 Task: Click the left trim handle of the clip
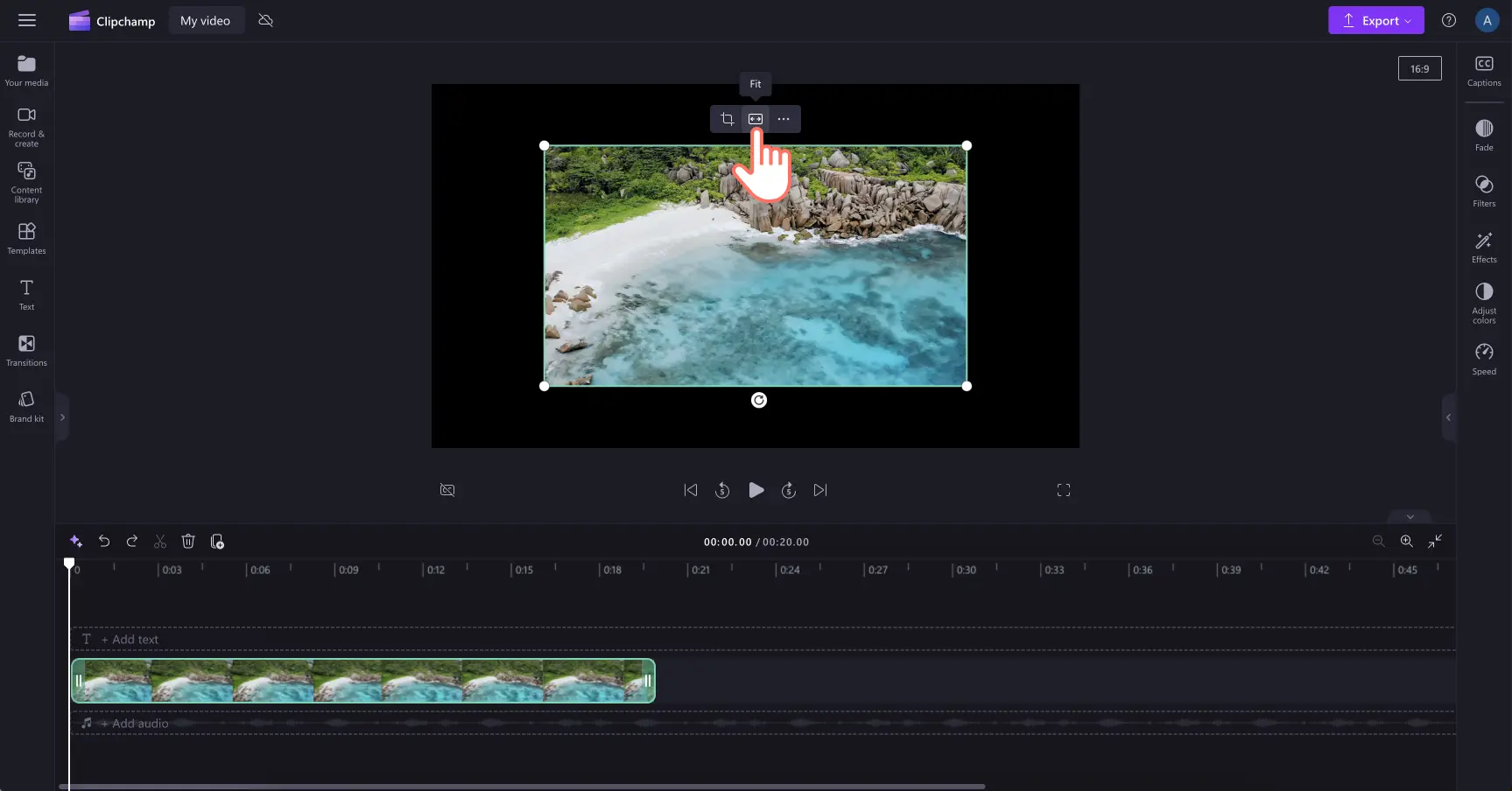click(78, 681)
